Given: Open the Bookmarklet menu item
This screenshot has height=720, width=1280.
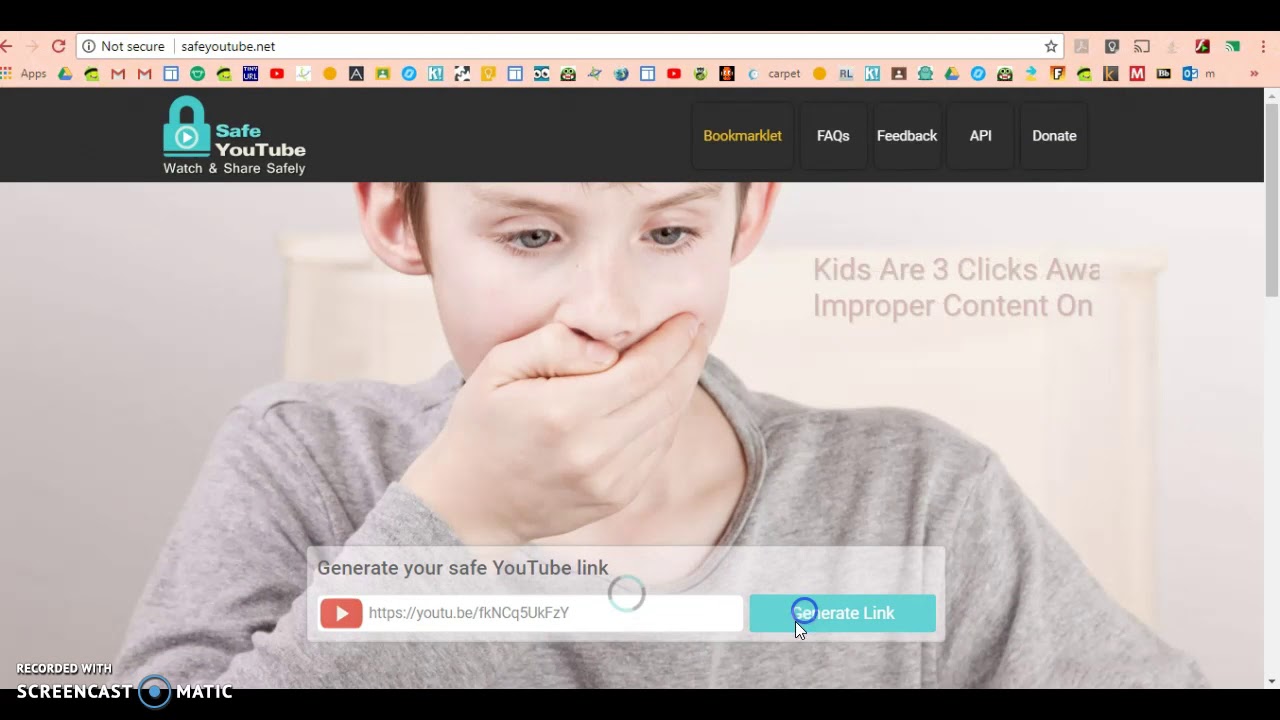Looking at the screenshot, I should [x=742, y=136].
